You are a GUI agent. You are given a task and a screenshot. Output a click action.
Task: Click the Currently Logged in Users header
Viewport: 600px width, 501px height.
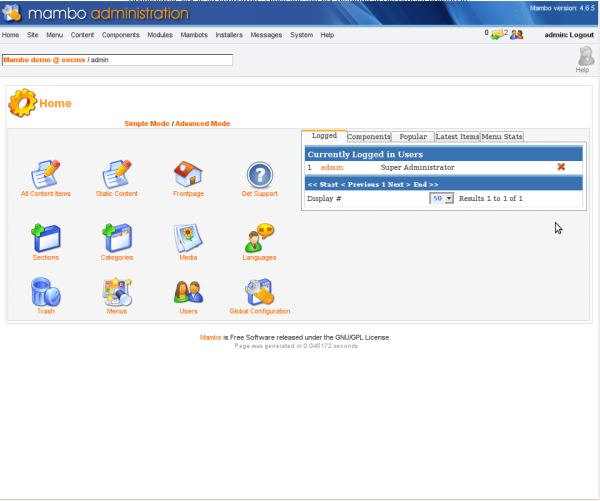pos(365,154)
